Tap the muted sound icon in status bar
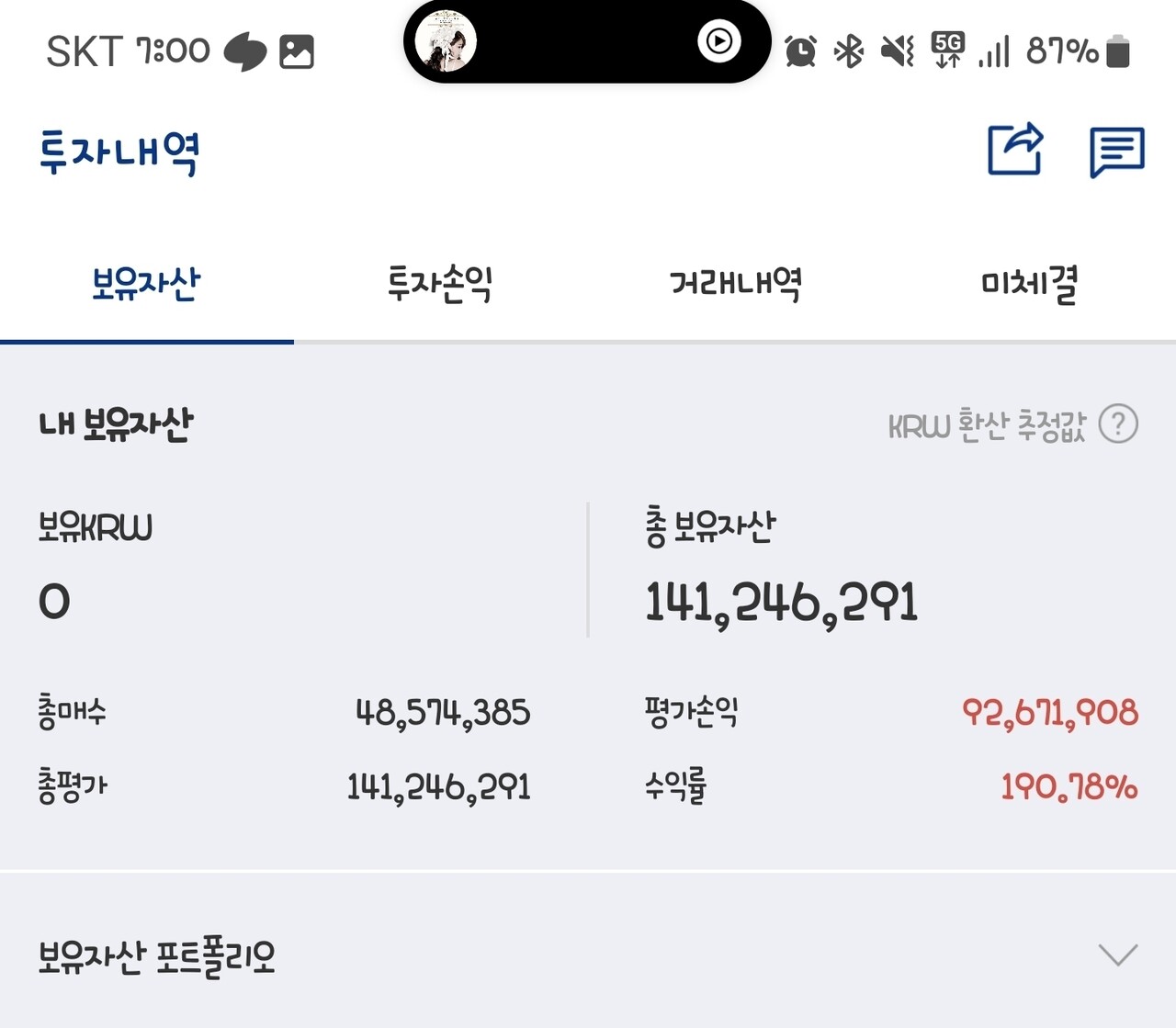Image resolution: width=1176 pixels, height=1028 pixels. click(898, 52)
